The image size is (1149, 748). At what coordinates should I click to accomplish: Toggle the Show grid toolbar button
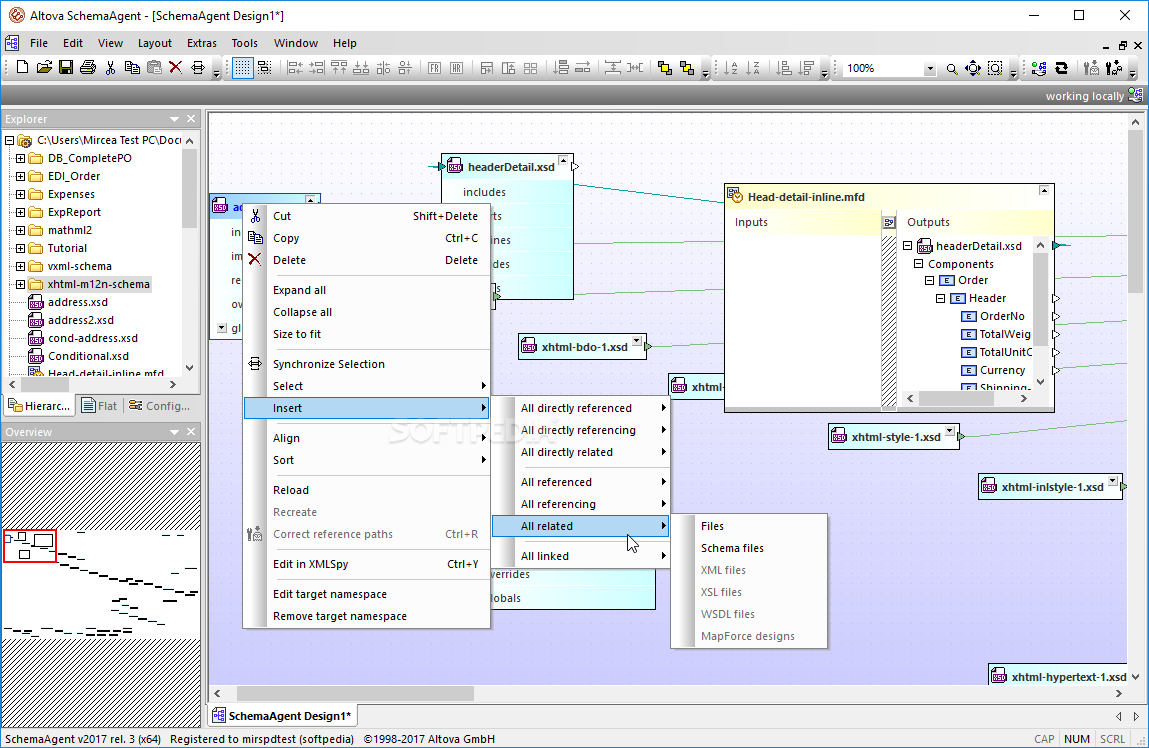[243, 68]
